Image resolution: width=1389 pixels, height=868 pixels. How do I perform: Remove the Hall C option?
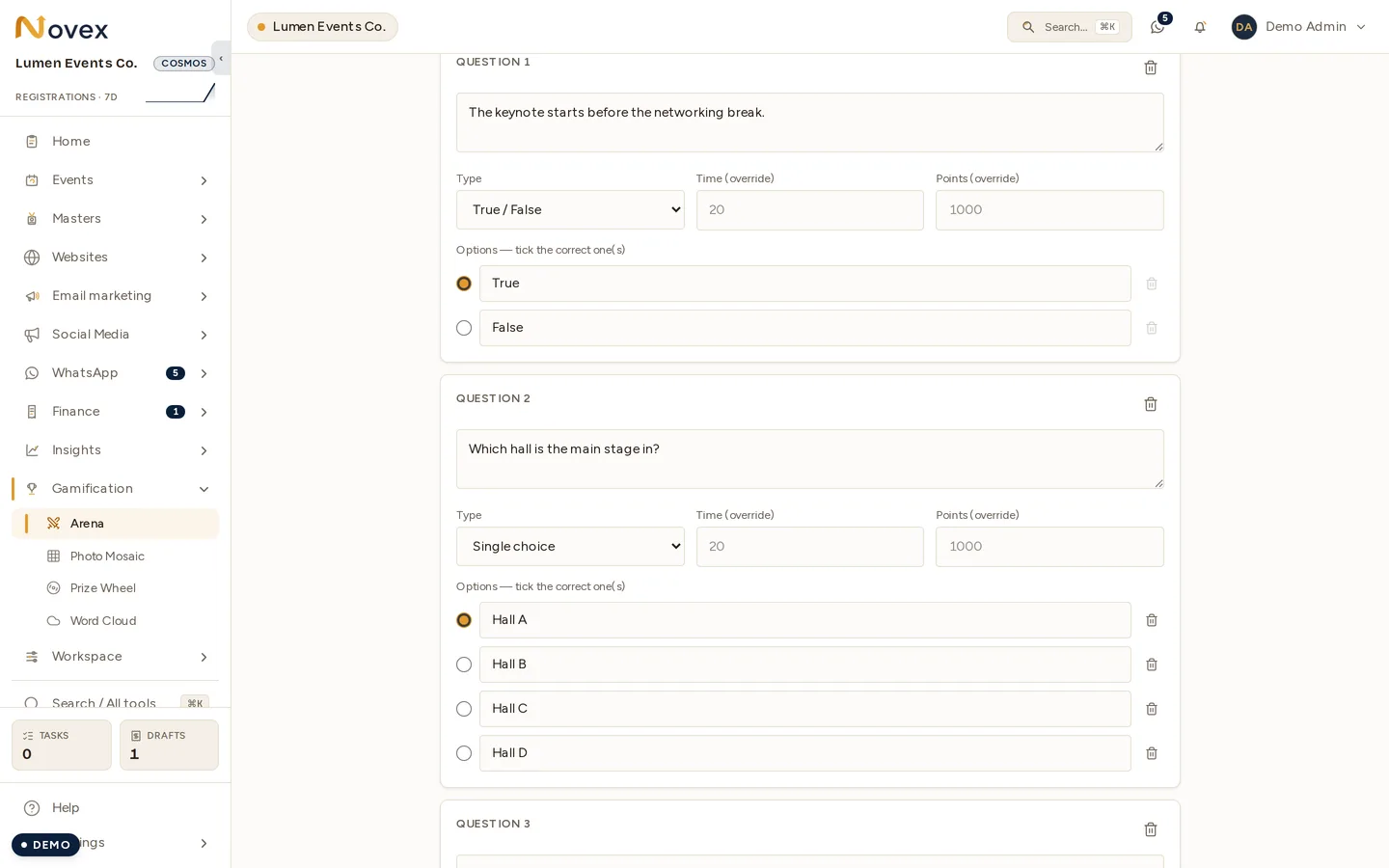coord(1151,709)
